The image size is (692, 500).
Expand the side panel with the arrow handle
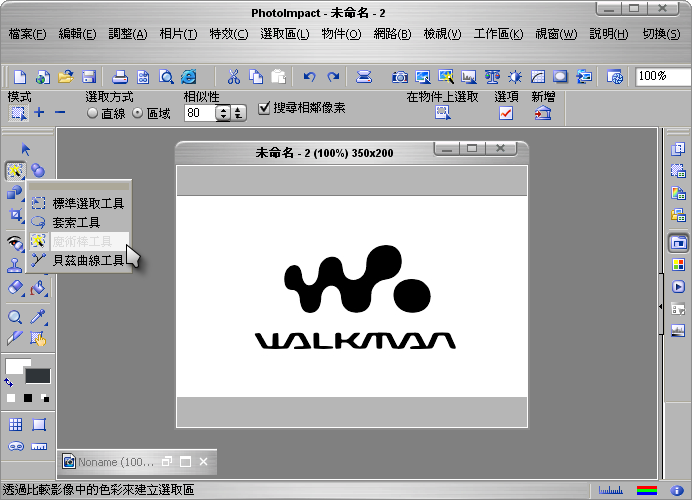661,306
